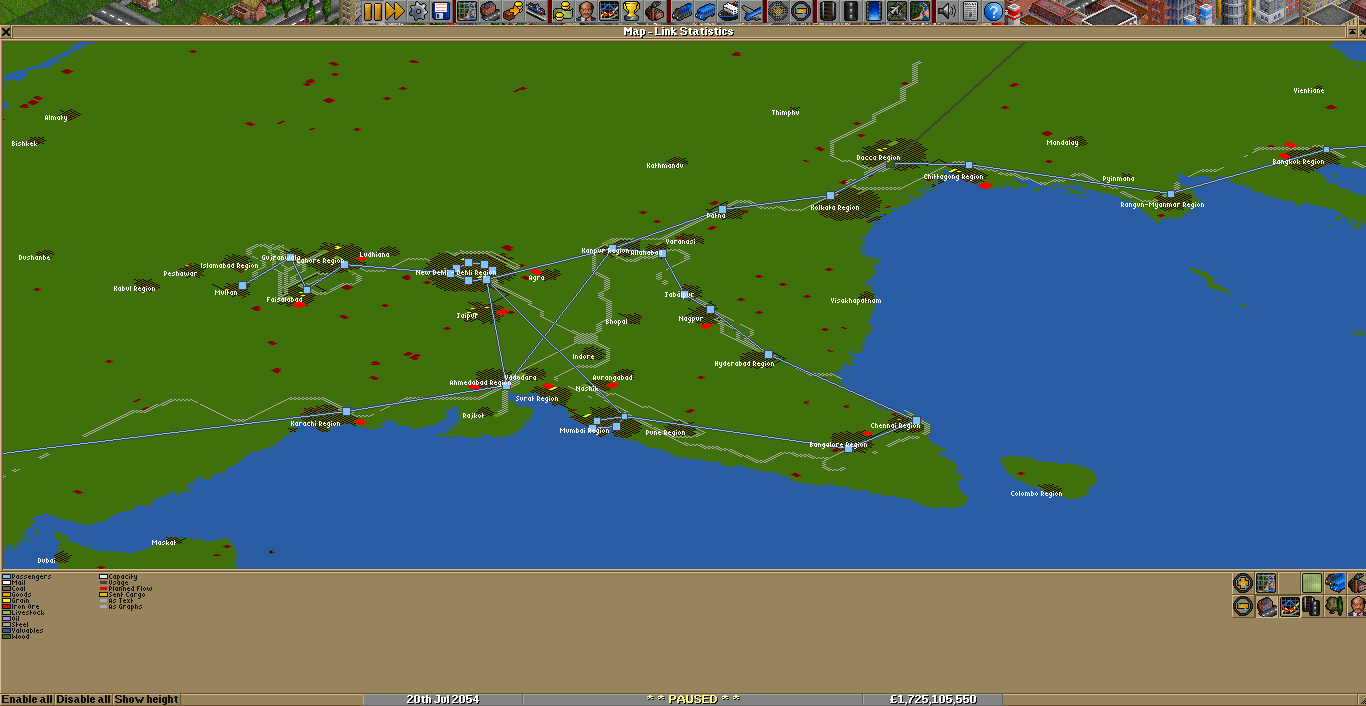
Task: Open the road construction tool
Action: point(850,12)
